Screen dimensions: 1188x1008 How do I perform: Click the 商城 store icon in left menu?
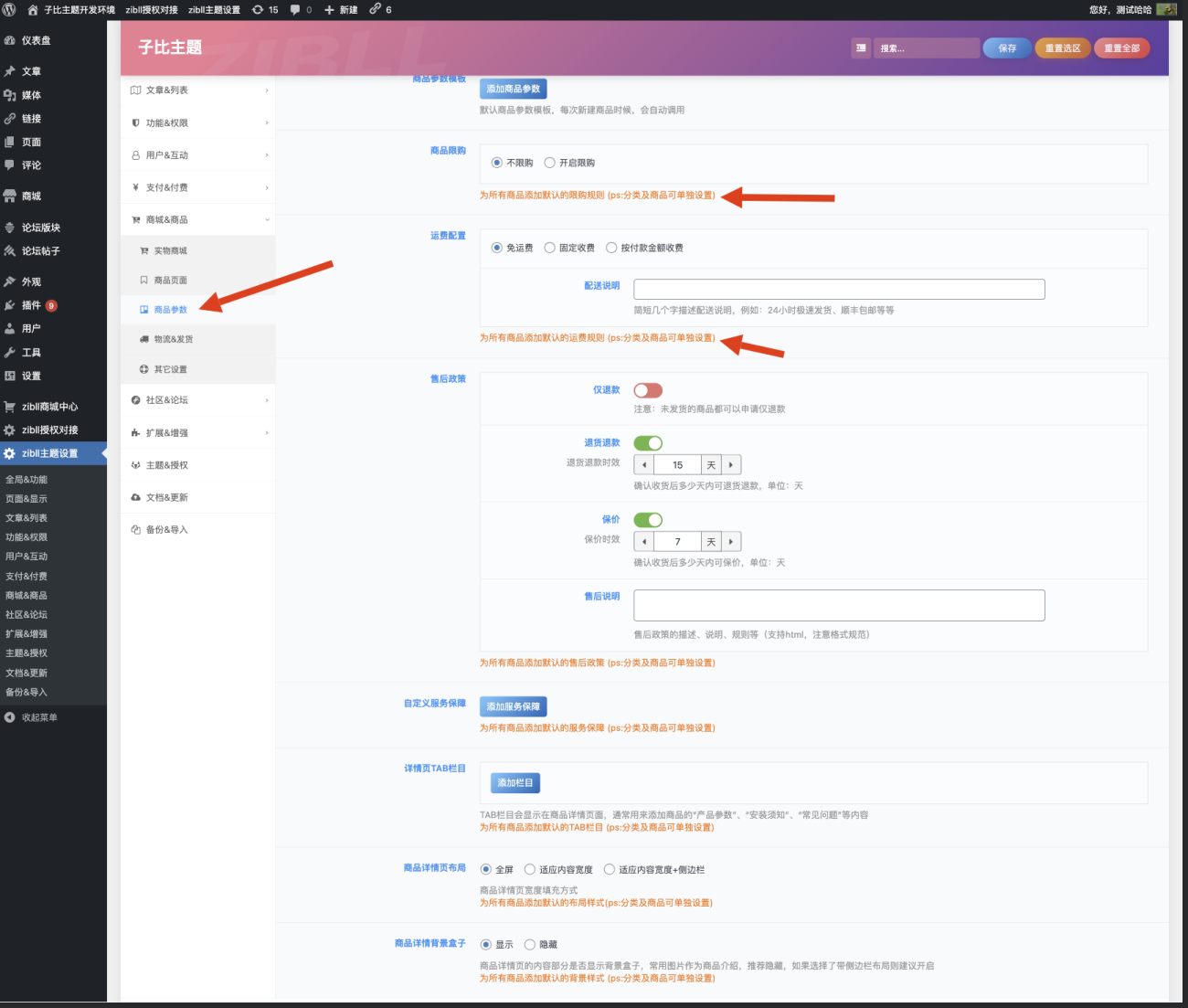(x=10, y=196)
